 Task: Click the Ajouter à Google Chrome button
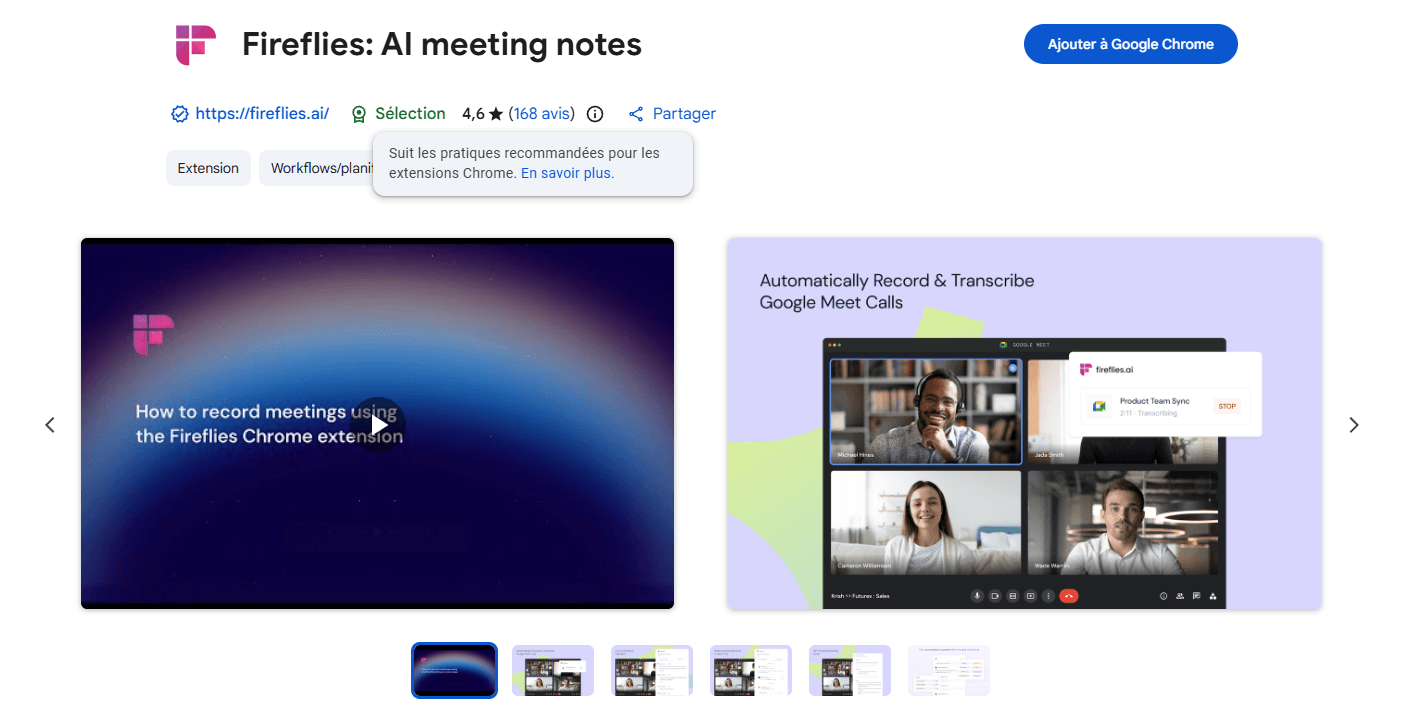click(x=1130, y=44)
